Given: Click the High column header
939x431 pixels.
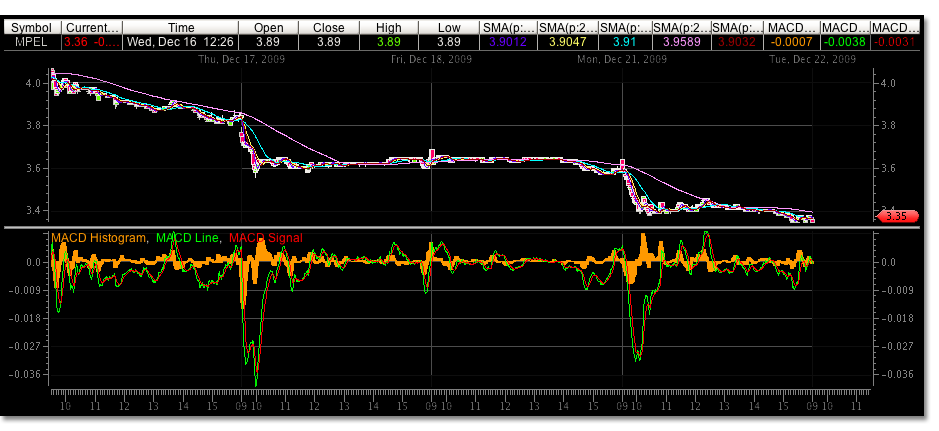Looking at the screenshot, I should [x=387, y=28].
